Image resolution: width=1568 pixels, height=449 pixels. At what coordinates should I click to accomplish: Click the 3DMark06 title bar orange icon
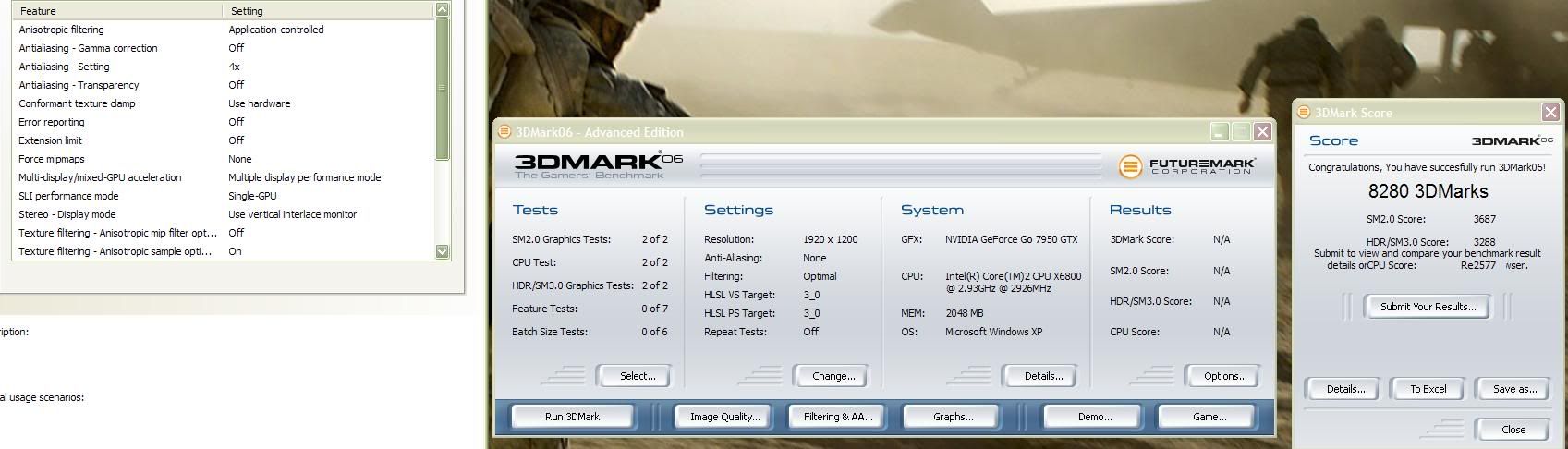tap(504, 132)
